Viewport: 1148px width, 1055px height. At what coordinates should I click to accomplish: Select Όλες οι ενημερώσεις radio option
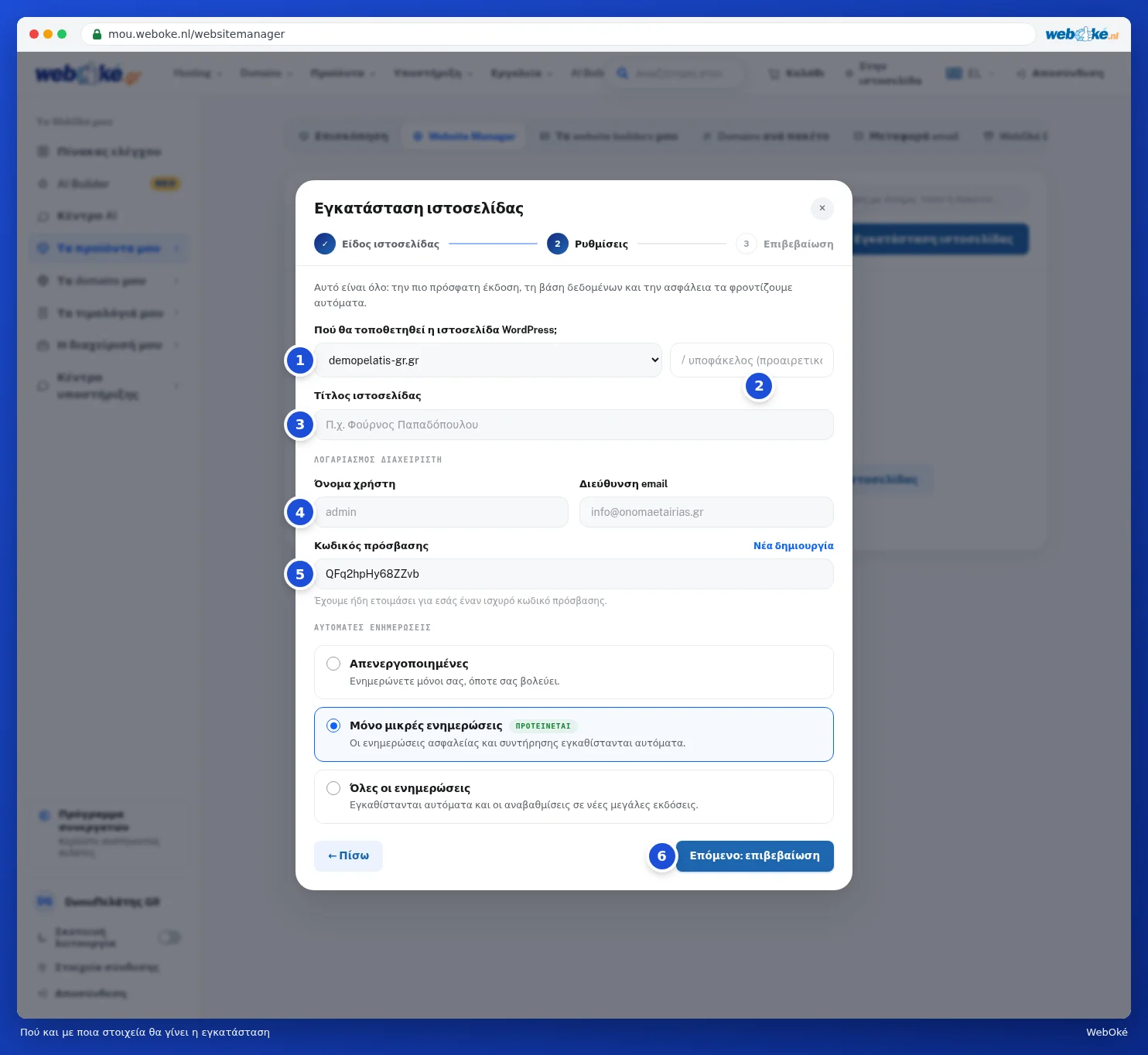click(333, 788)
